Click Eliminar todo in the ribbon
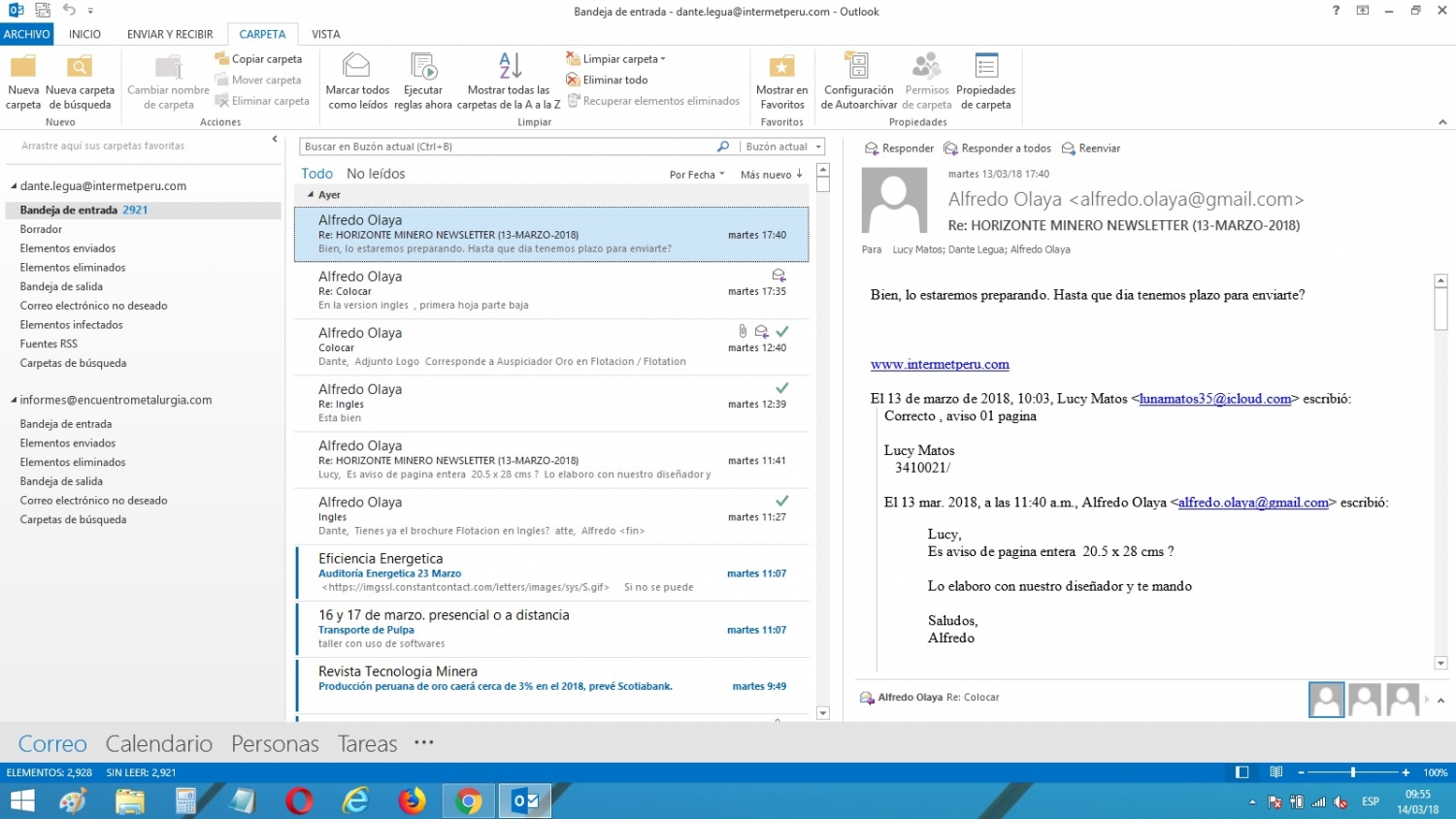Image resolution: width=1456 pixels, height=819 pixels. tap(608, 80)
